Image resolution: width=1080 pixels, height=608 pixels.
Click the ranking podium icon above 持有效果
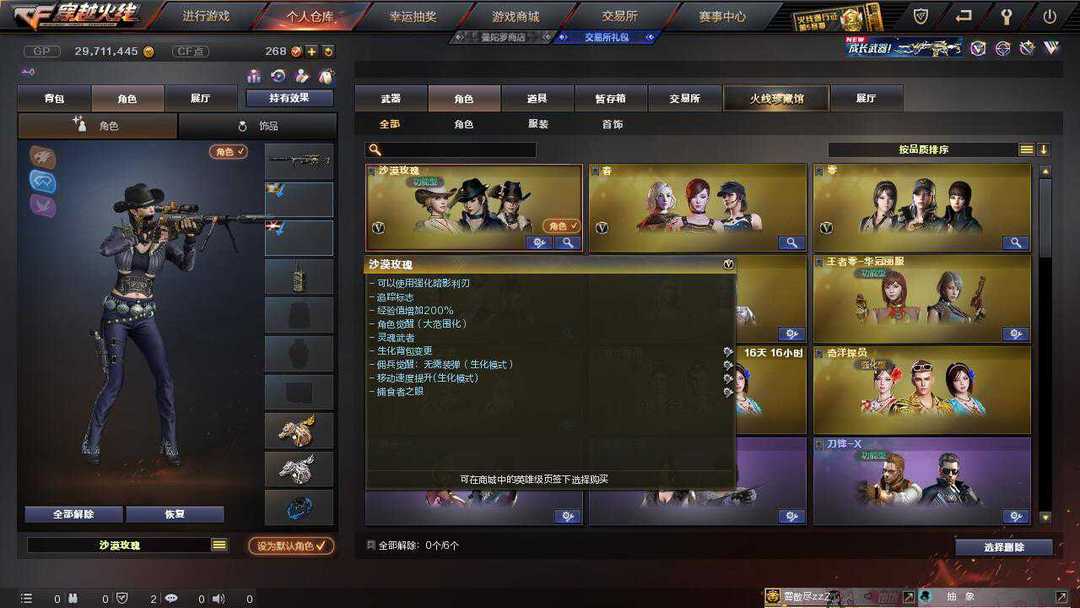point(254,76)
